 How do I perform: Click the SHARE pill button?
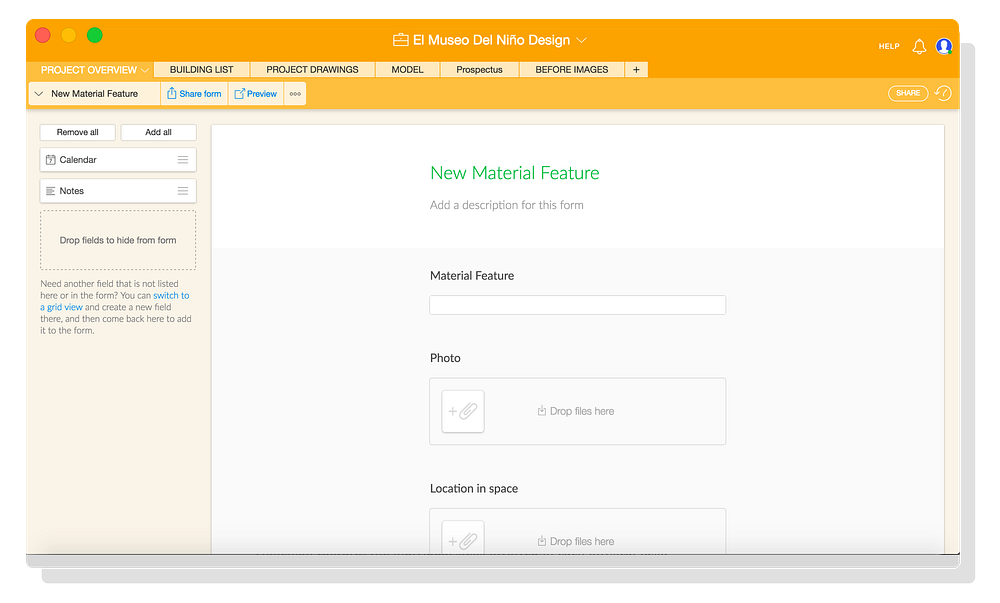[908, 93]
